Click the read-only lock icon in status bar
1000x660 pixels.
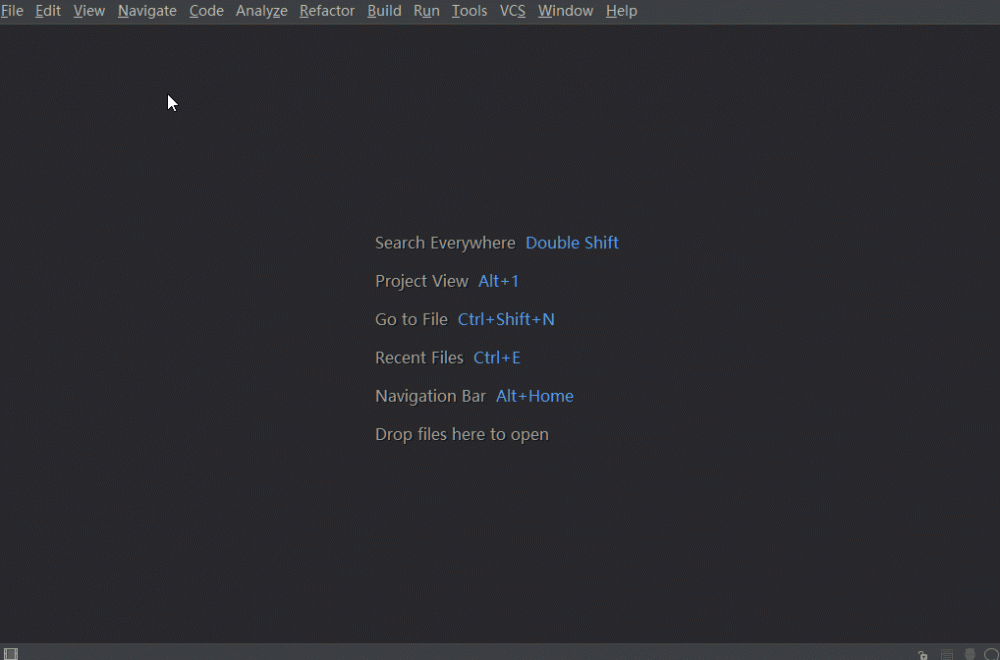click(x=923, y=655)
